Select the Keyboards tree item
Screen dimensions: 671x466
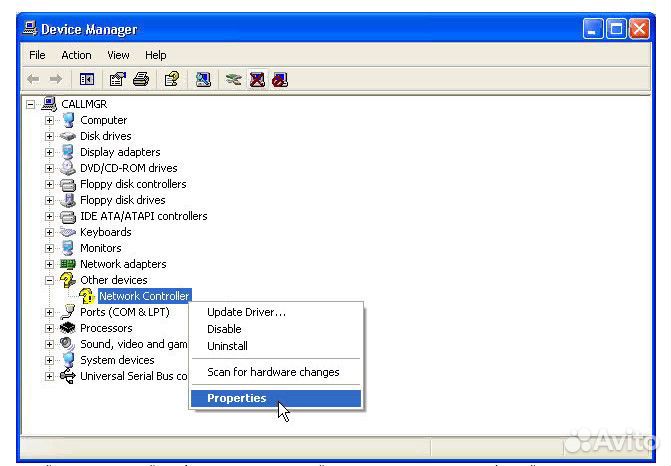[x=106, y=232]
